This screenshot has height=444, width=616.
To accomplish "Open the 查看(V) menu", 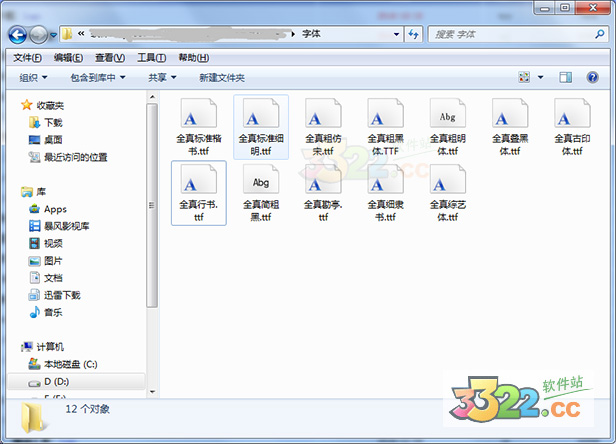I will tap(110, 58).
